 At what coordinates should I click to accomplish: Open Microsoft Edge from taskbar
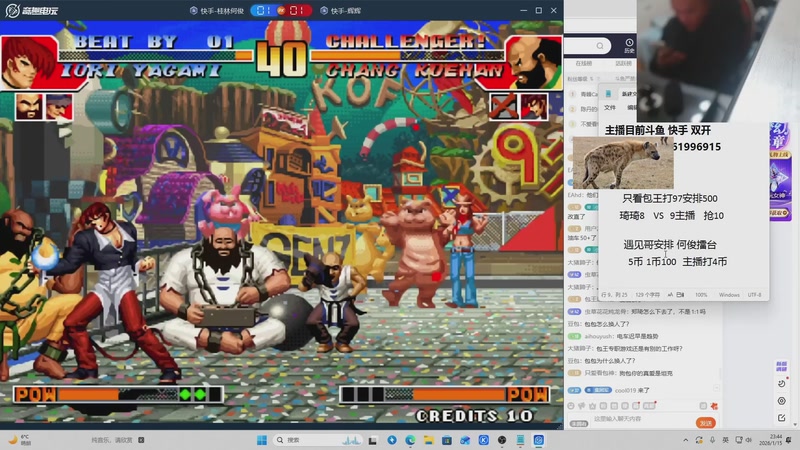(x=410, y=440)
